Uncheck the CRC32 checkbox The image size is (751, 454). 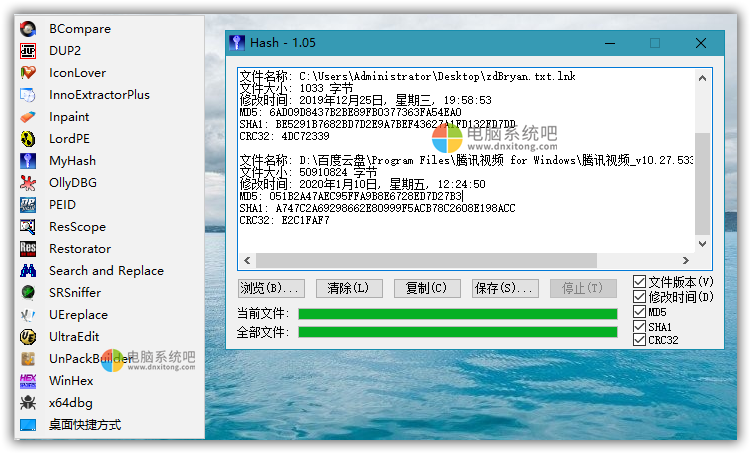pyautogui.click(x=639, y=340)
